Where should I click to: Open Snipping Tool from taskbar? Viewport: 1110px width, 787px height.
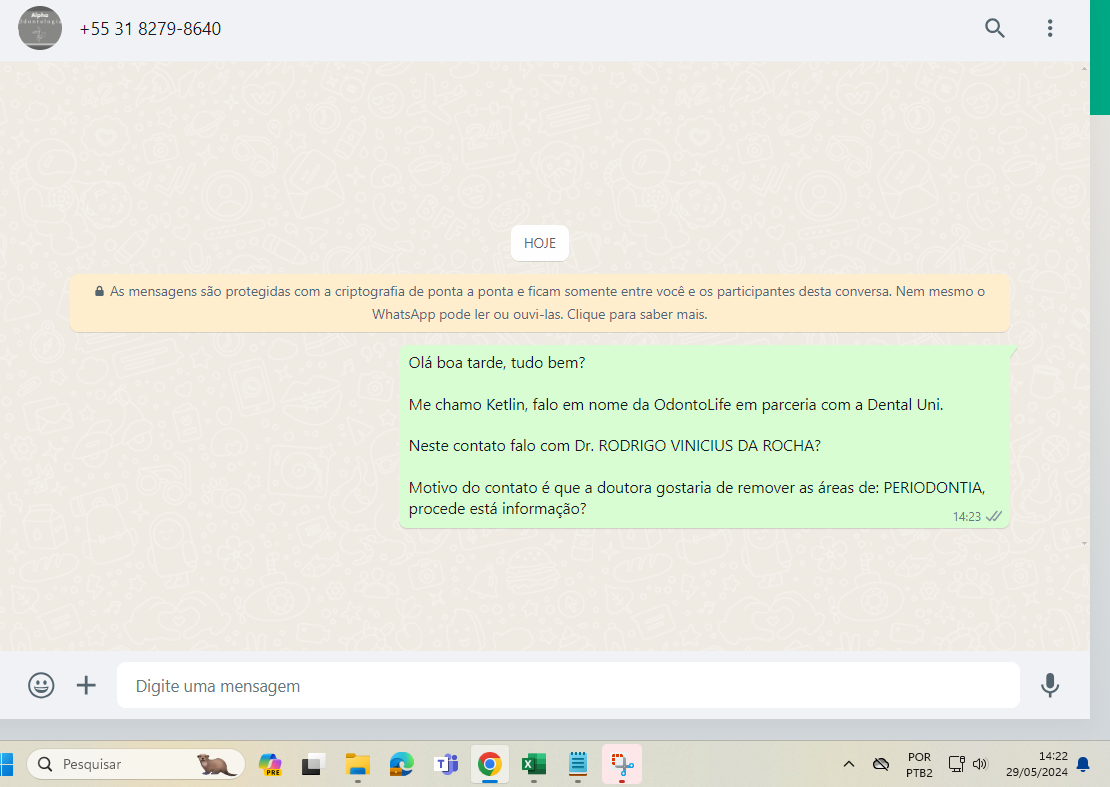[x=622, y=764]
